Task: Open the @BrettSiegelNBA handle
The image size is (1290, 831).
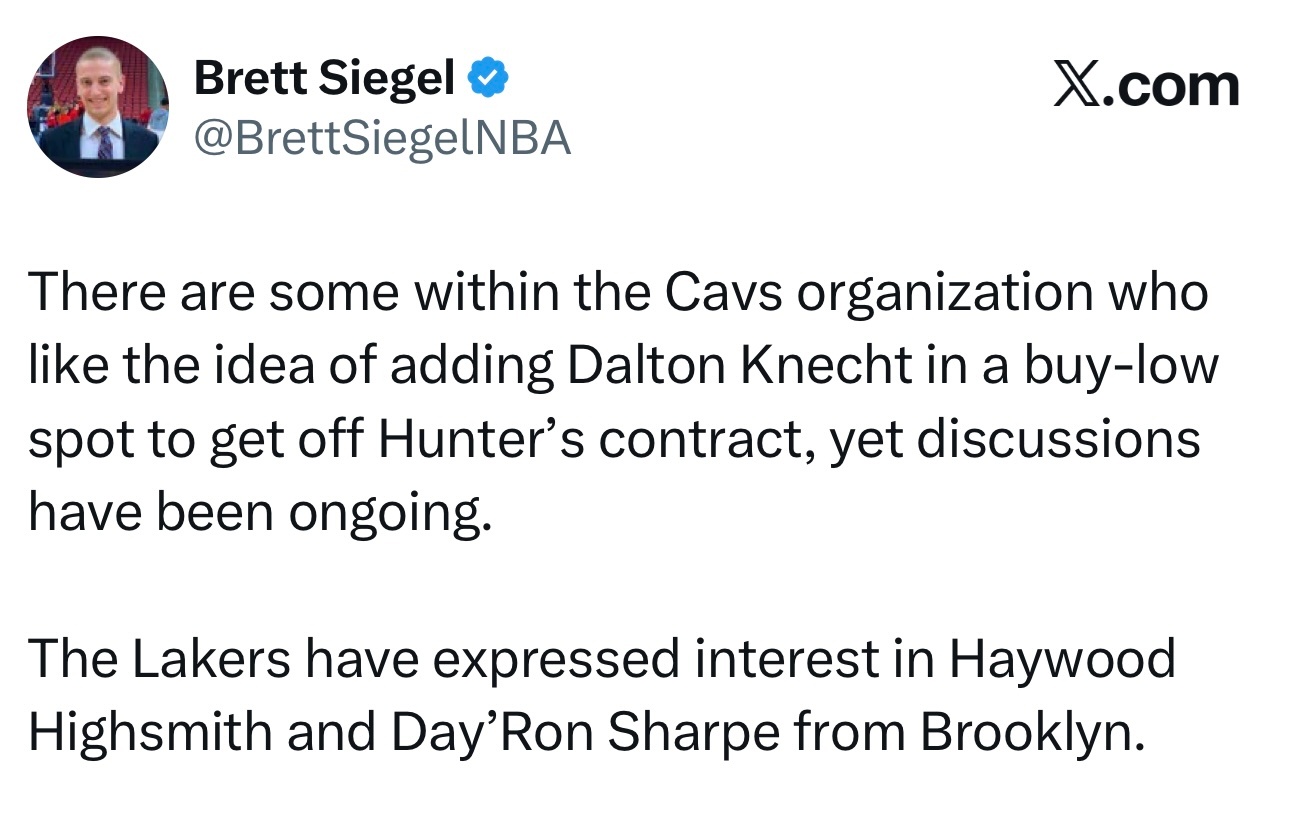Action: 382,138
